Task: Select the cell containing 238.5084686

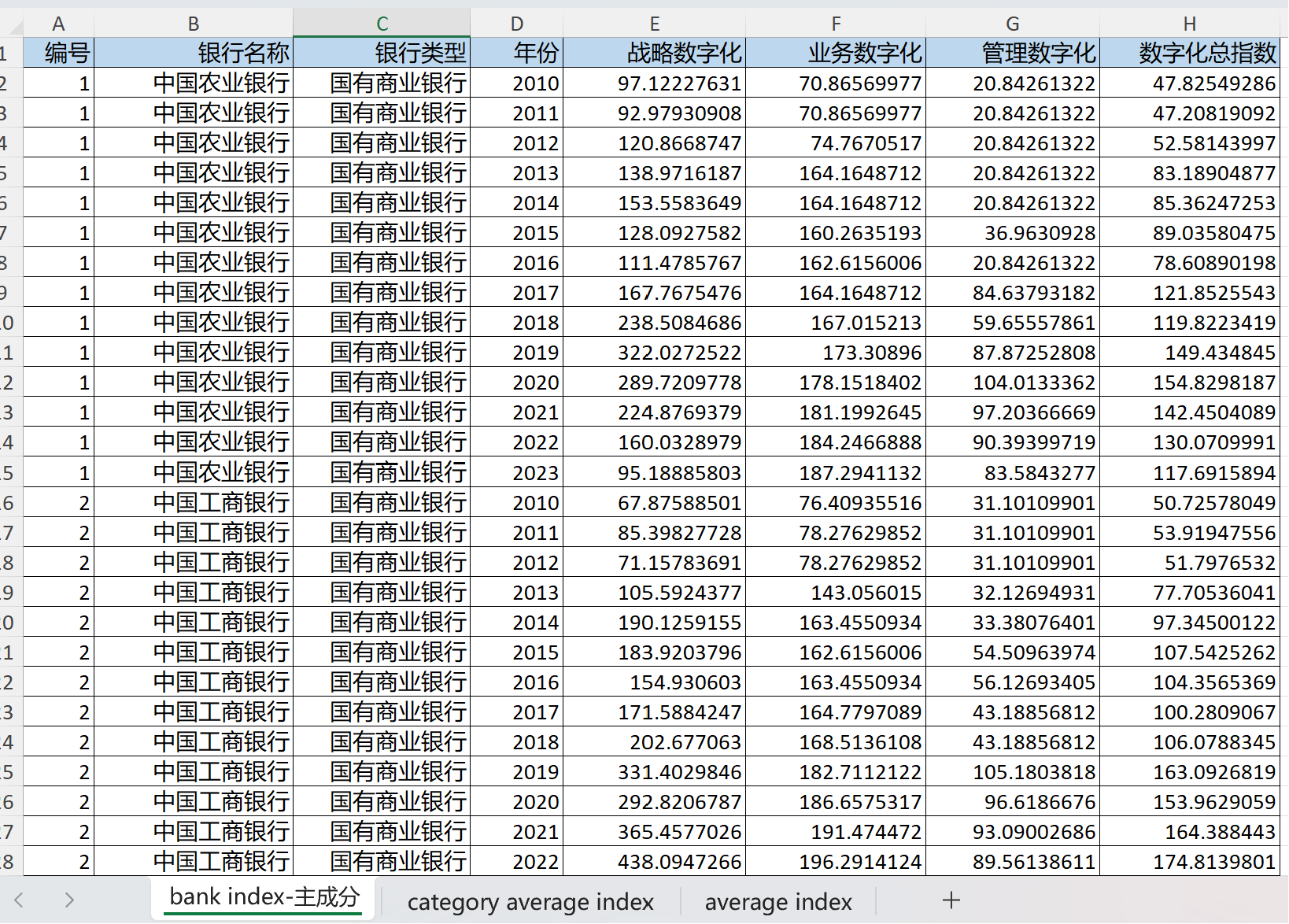Action: coord(655,322)
